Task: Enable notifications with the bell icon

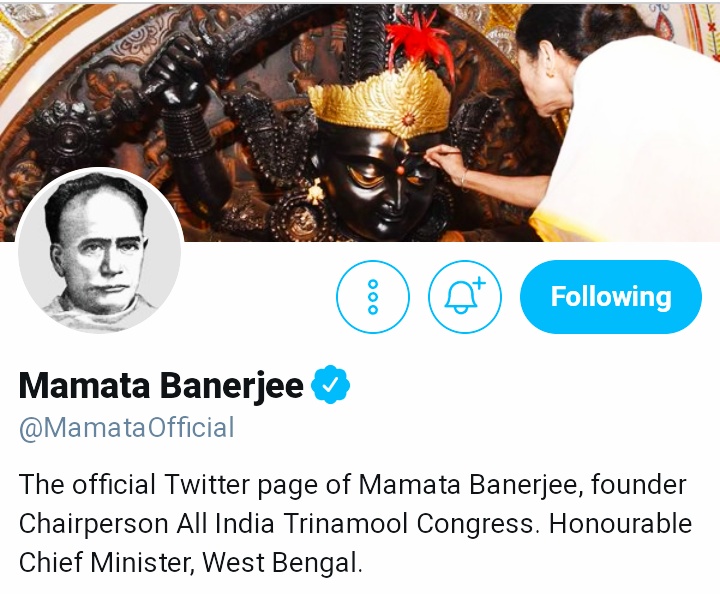Action: click(464, 297)
